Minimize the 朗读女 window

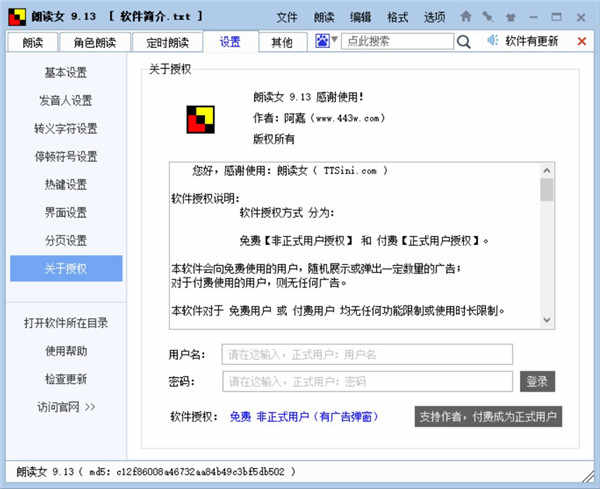533,17
